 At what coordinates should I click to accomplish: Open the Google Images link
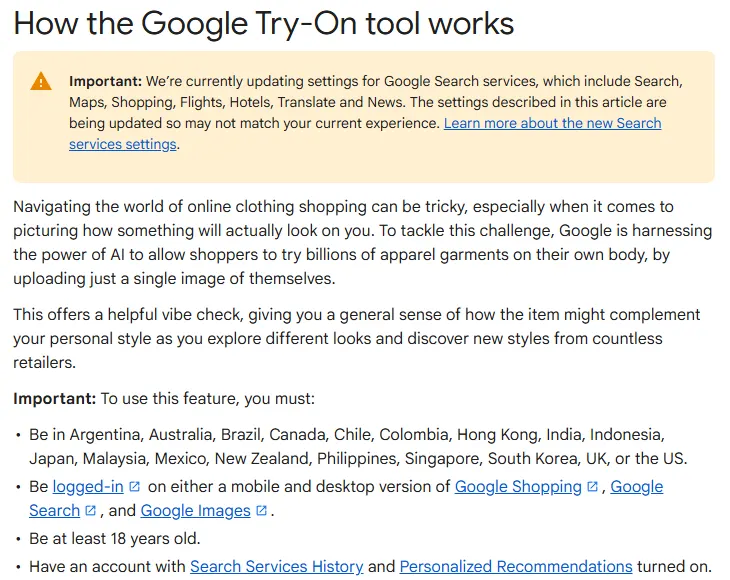point(196,511)
